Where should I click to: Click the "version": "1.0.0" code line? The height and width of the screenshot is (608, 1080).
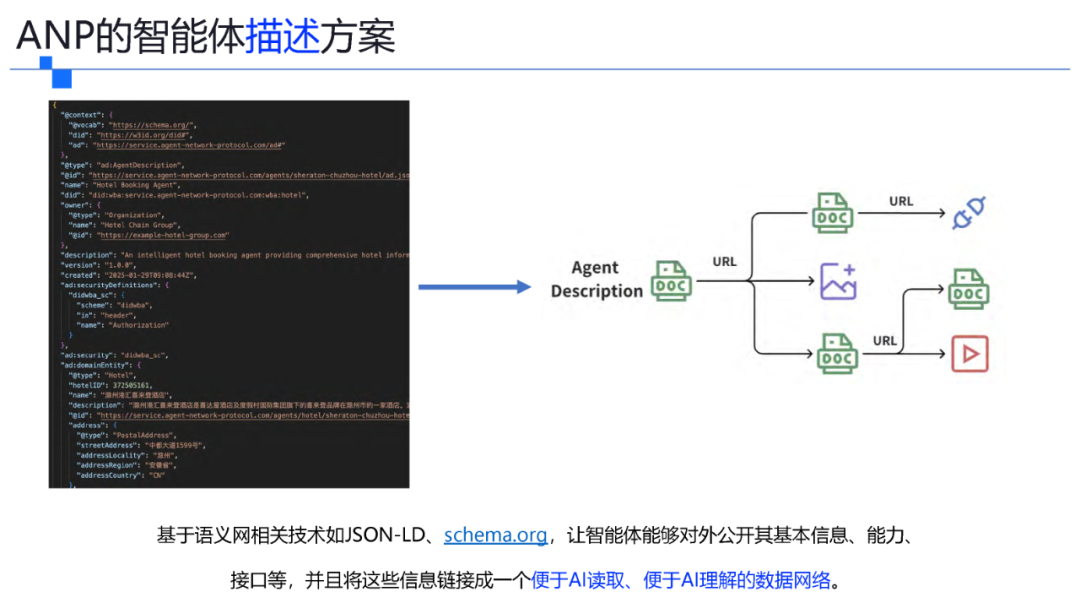coord(98,265)
